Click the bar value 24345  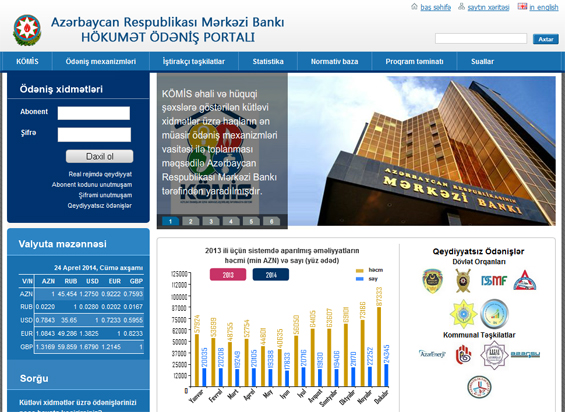(x=387, y=354)
